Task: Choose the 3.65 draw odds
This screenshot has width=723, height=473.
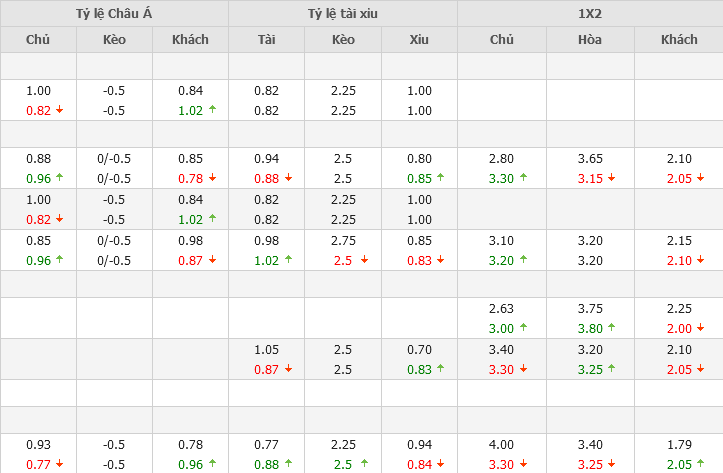Action: pos(590,158)
